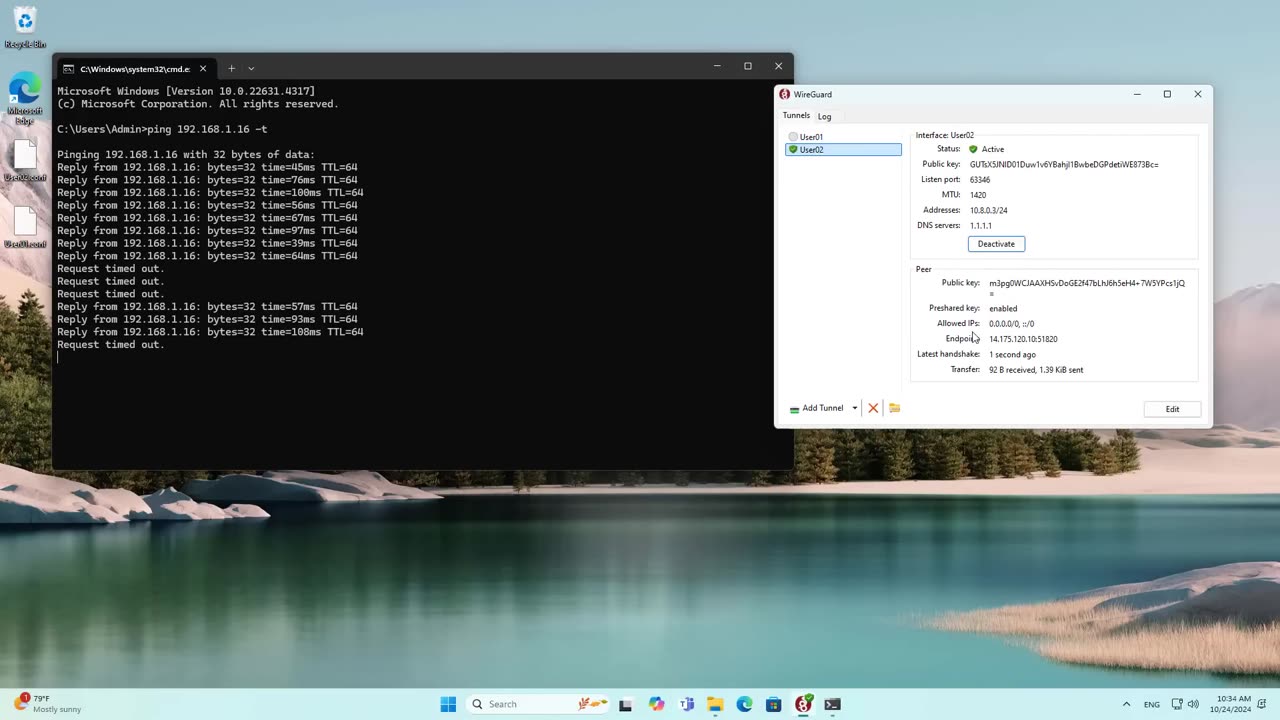Image resolution: width=1280 pixels, height=720 pixels.
Task: Click the DNS servers value 1.1.1.1
Action: click(x=981, y=226)
